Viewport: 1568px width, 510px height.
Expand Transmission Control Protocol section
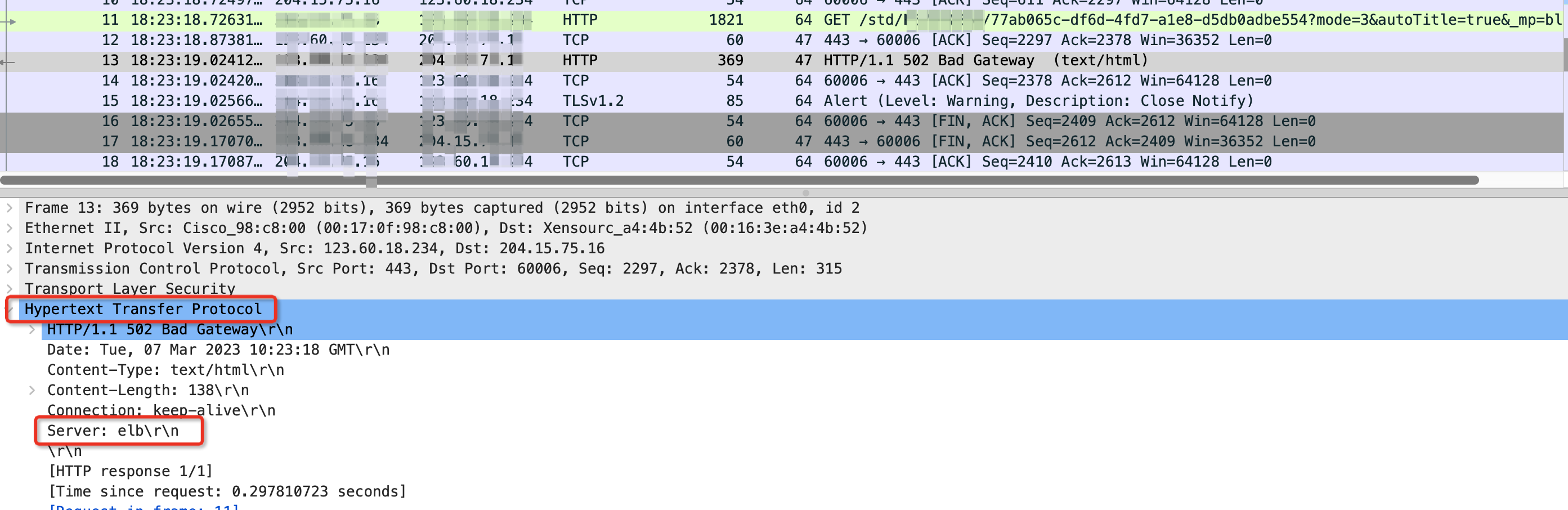[9, 269]
